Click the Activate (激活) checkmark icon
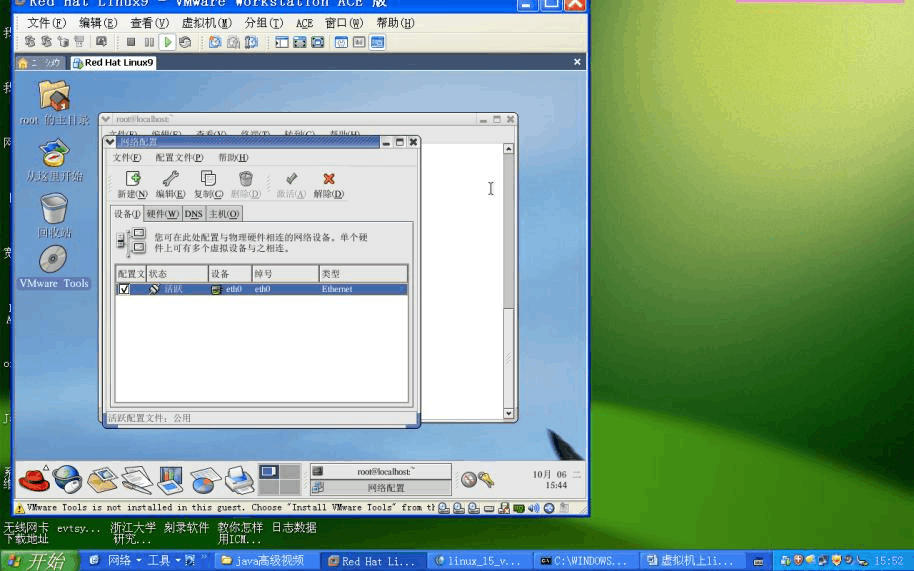 (x=291, y=178)
